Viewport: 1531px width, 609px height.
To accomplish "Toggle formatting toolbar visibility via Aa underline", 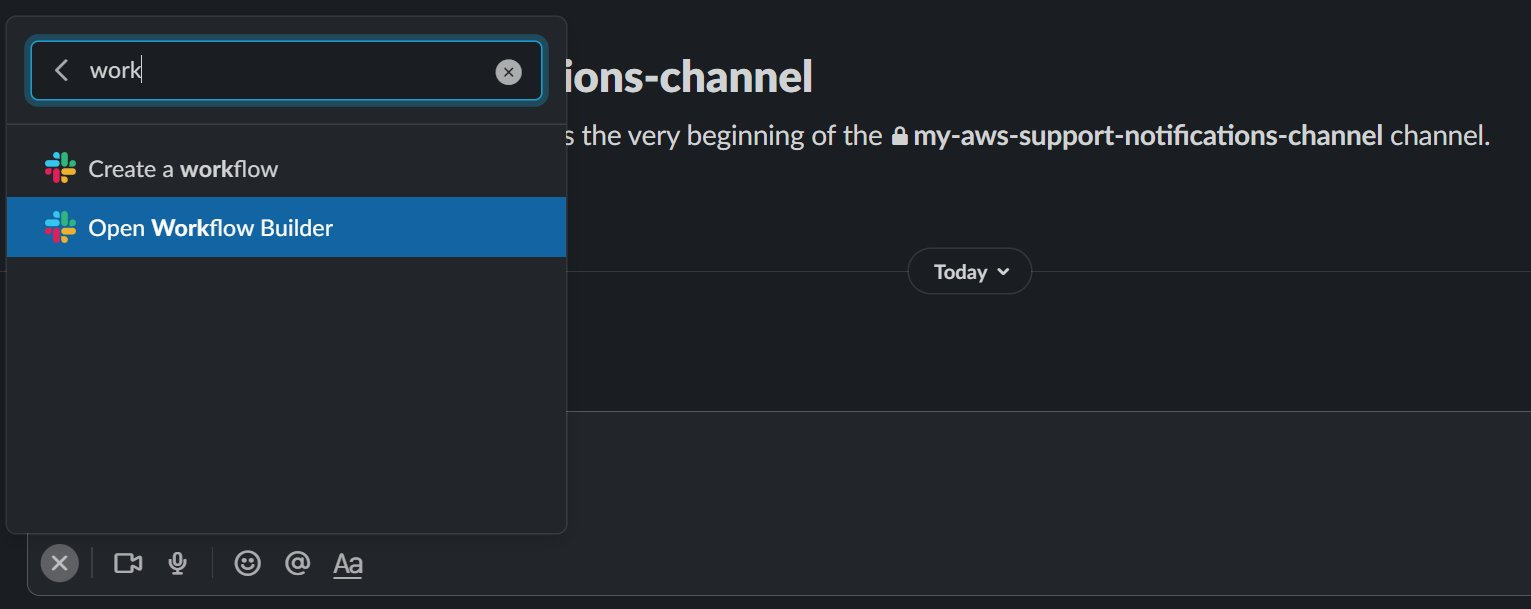I will click(347, 565).
